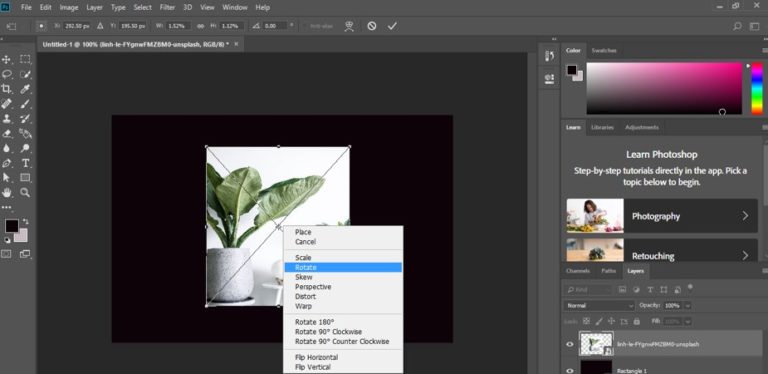Select the Brush tool
Image resolution: width=768 pixels, height=374 pixels.
click(25, 103)
